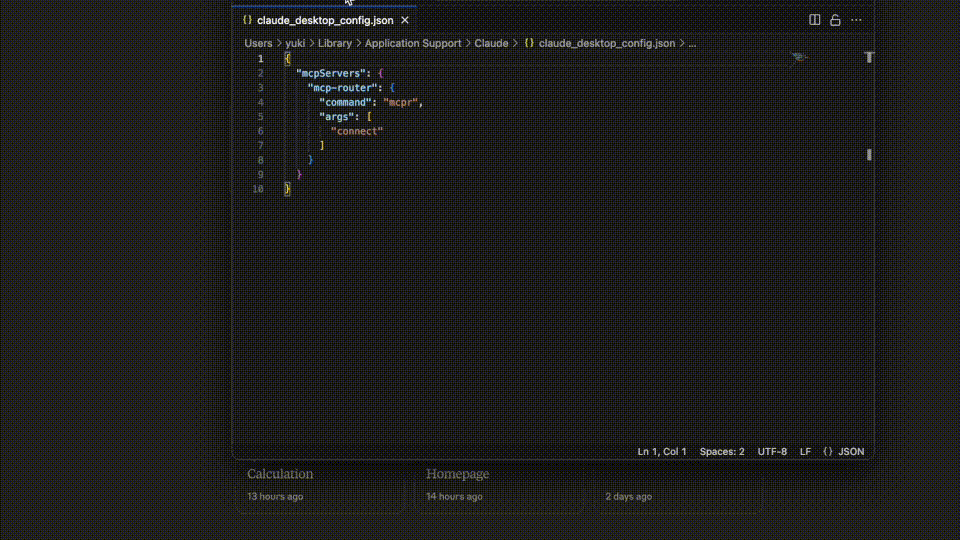Click the Ln 1, Col 1 status item
The height and width of the screenshot is (540, 960).
pyautogui.click(x=662, y=452)
